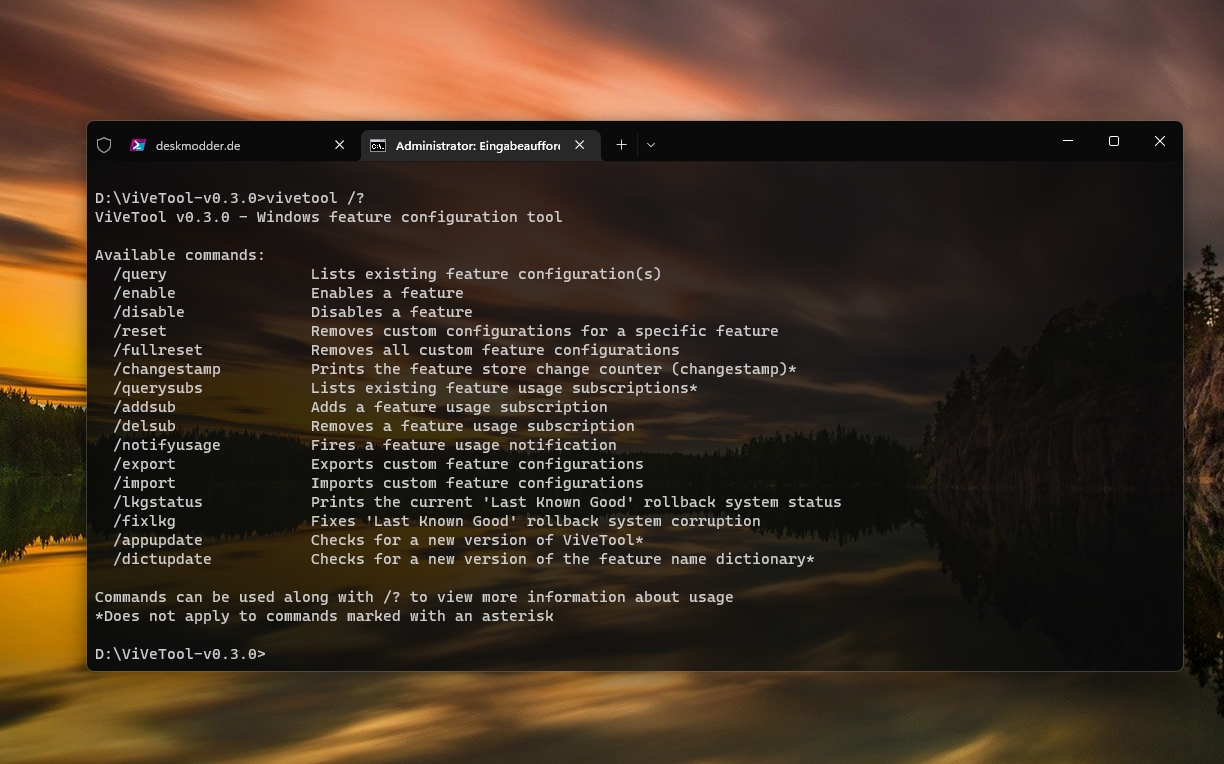Close the deskmodder.de tab
This screenshot has width=1224, height=764.
[x=339, y=145]
